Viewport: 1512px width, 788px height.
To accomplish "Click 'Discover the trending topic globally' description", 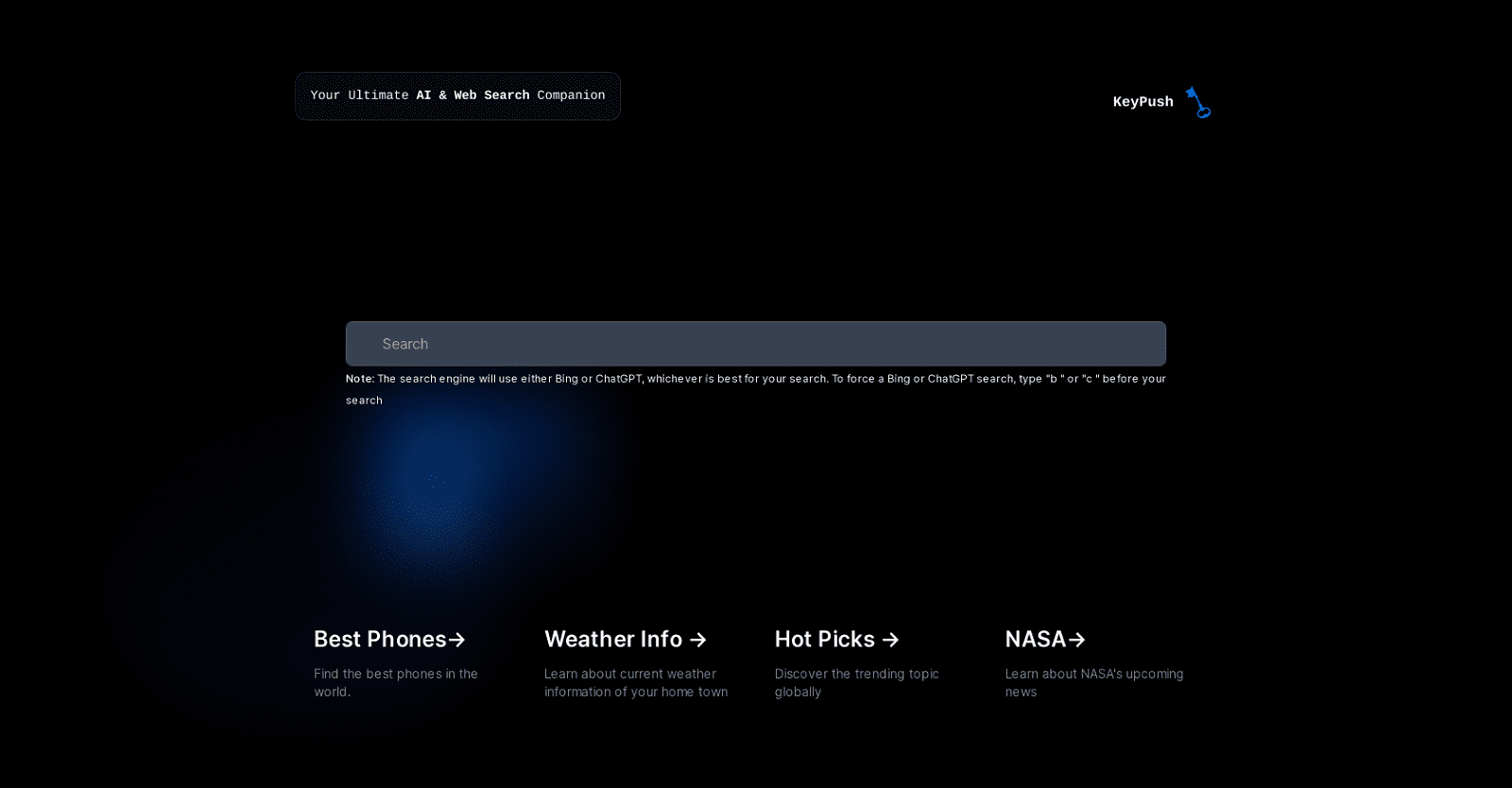I will [x=856, y=682].
